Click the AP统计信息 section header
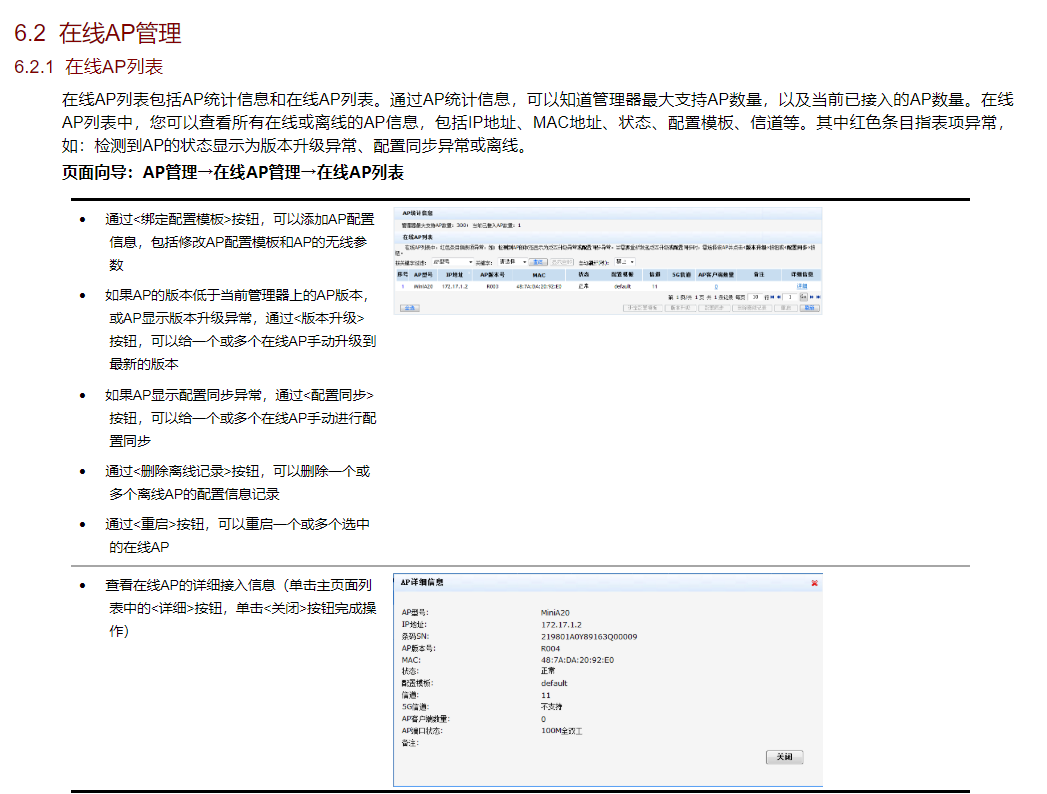1047x794 pixels. pyautogui.click(x=417, y=213)
